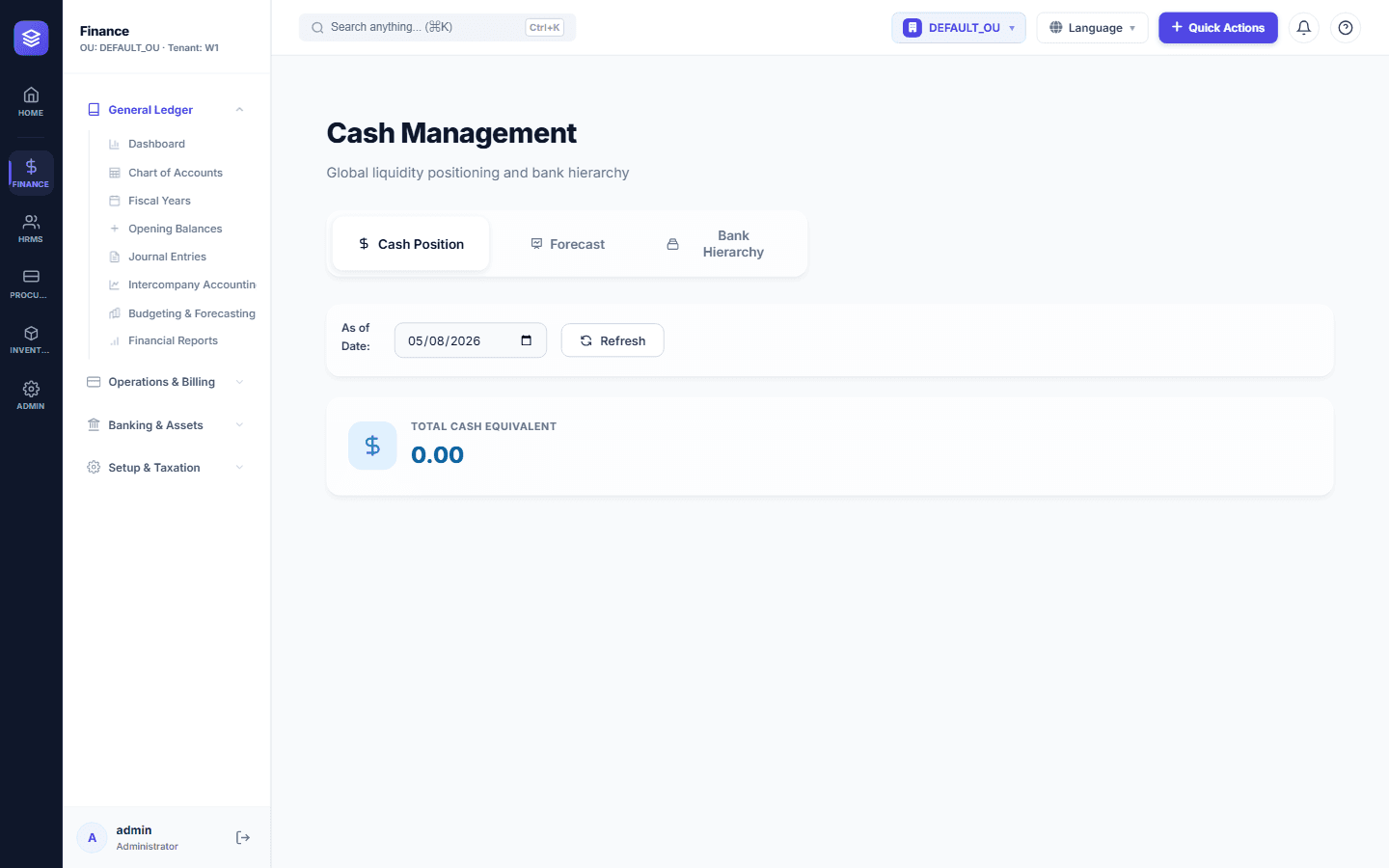This screenshot has height=868, width=1389.
Task: Click the As of Date field
Action: coord(471,340)
